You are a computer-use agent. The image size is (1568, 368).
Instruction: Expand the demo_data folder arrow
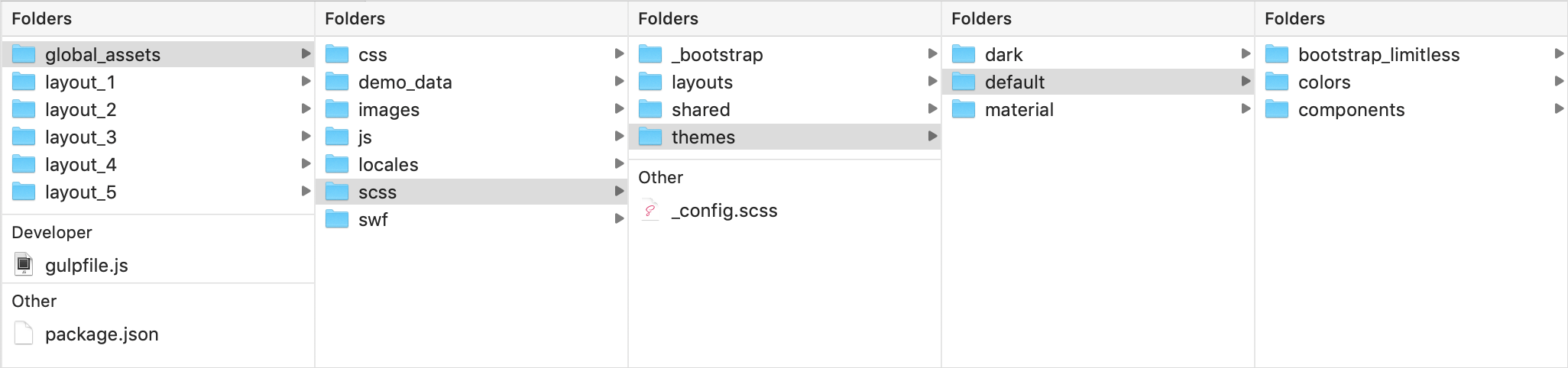click(619, 81)
